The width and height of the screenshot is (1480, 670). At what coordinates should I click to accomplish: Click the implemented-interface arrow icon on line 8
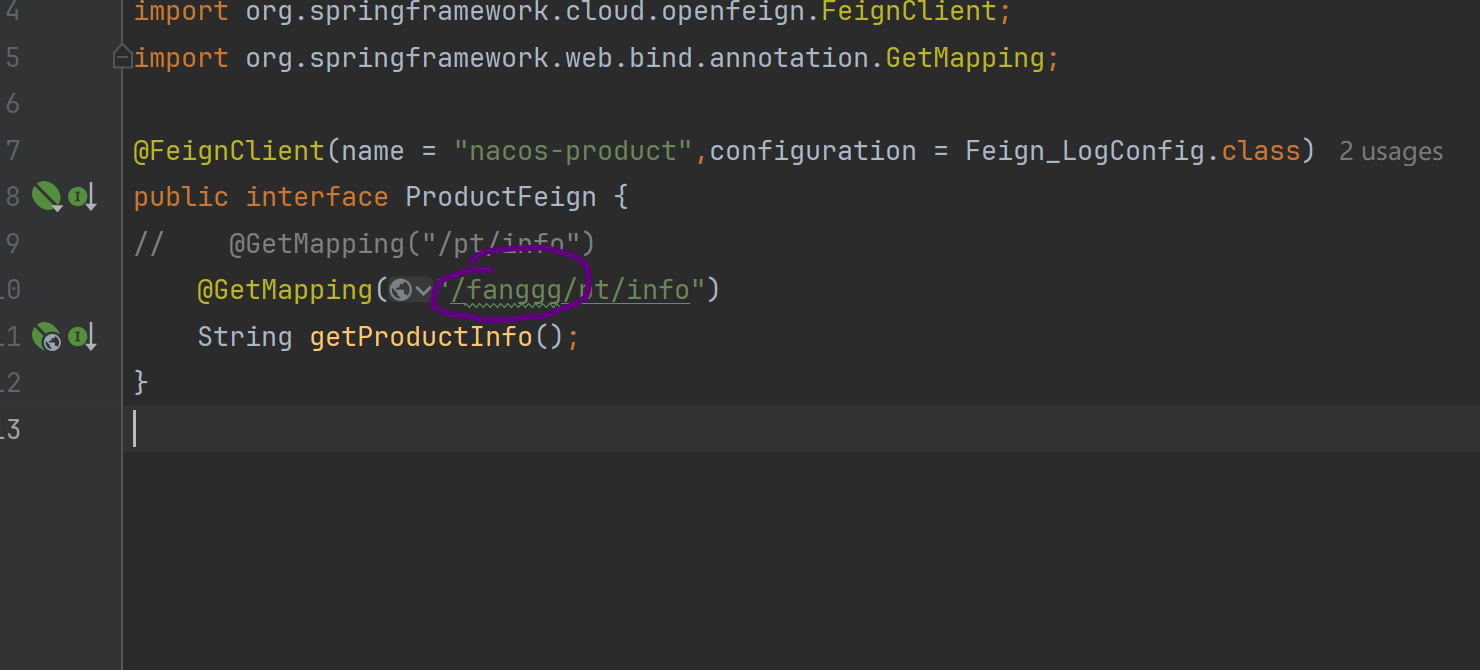pos(82,197)
